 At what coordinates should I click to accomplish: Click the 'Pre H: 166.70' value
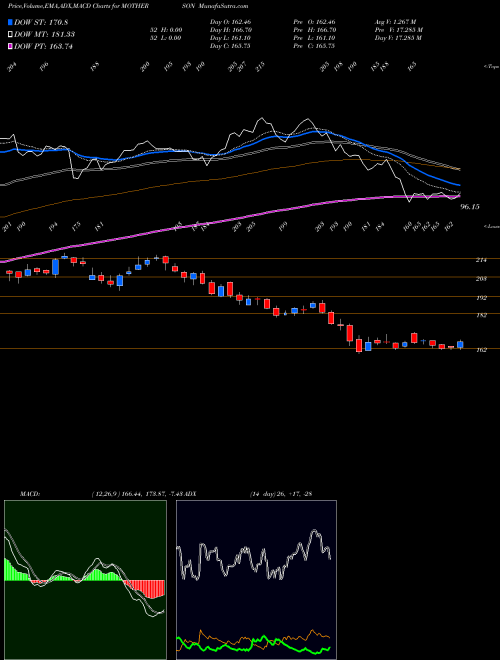(314, 30)
